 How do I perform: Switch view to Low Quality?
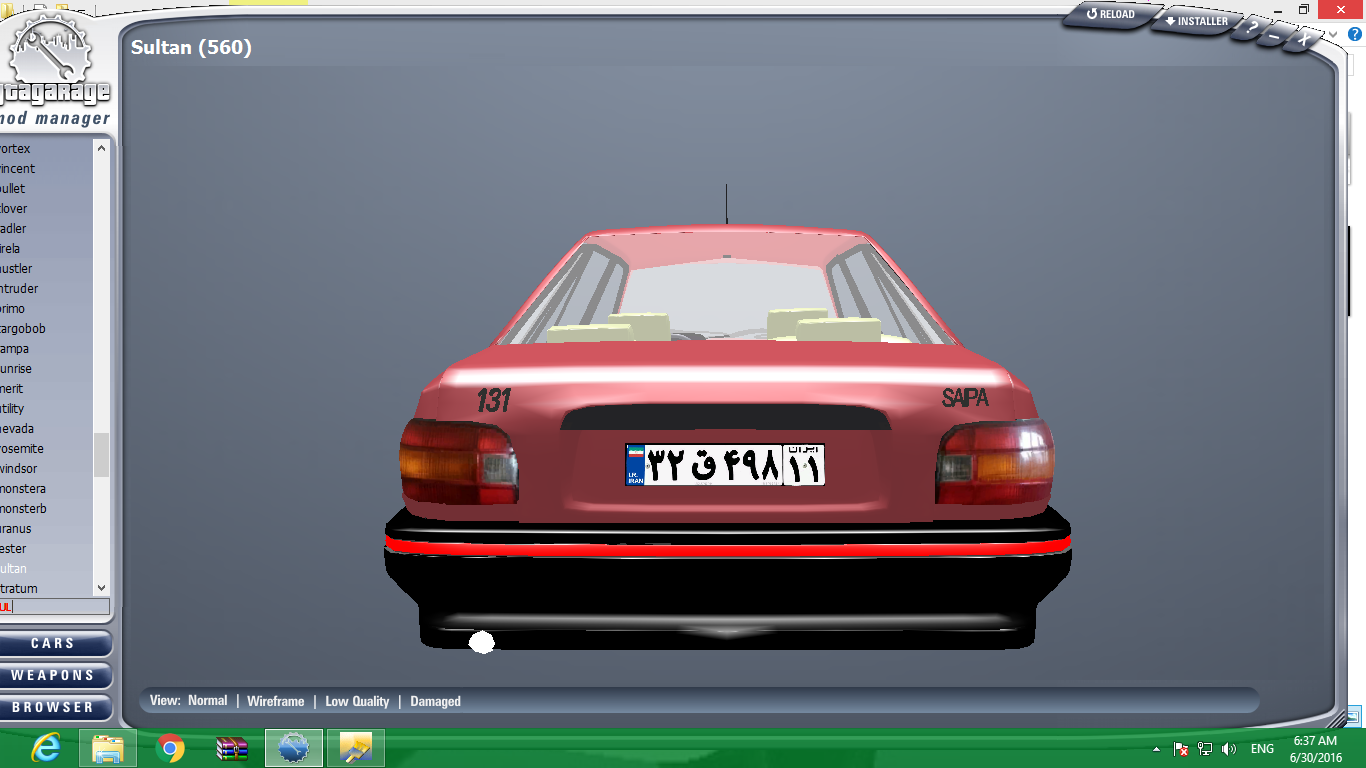[x=357, y=701]
